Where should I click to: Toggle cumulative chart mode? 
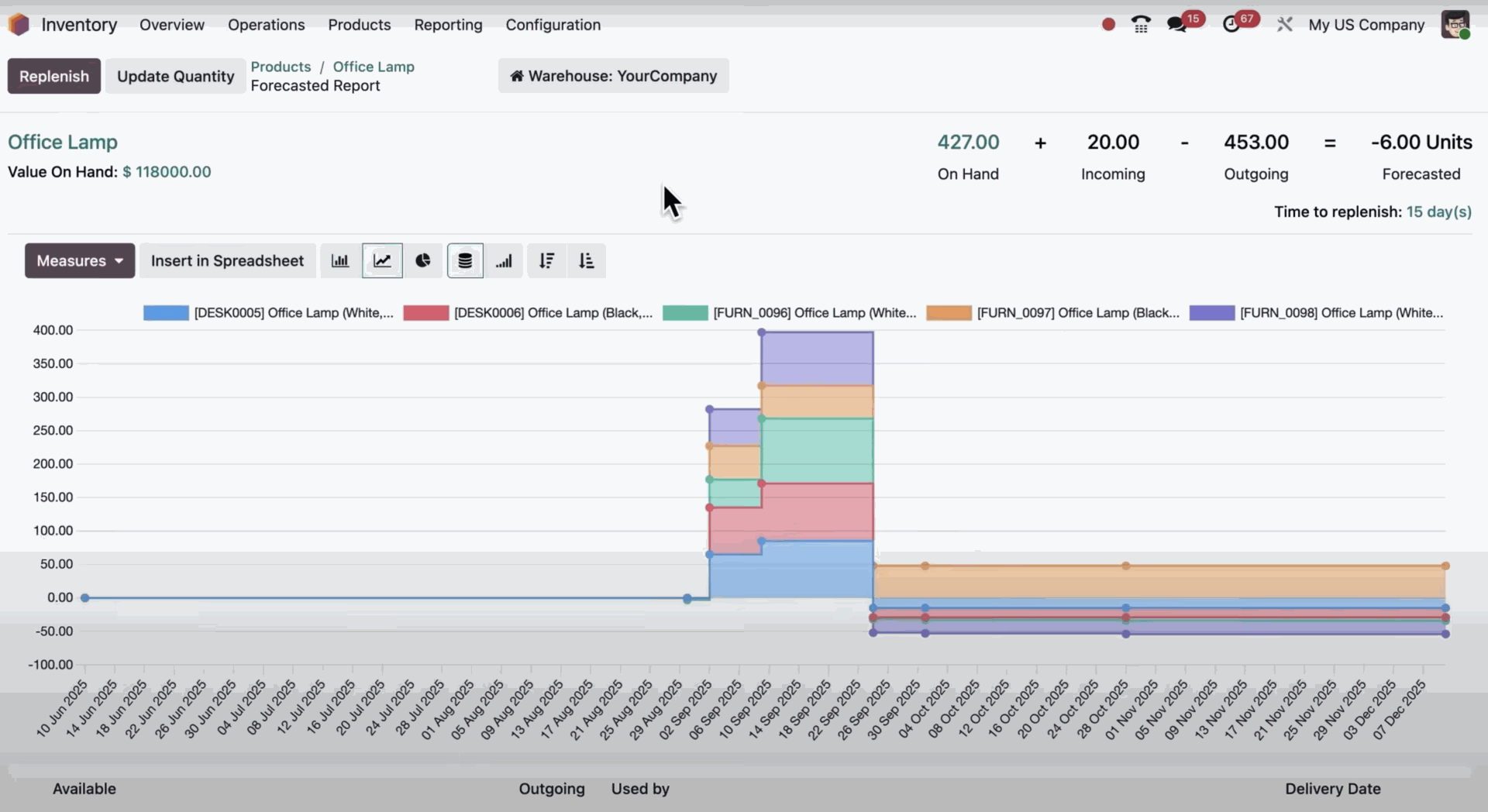(x=505, y=261)
